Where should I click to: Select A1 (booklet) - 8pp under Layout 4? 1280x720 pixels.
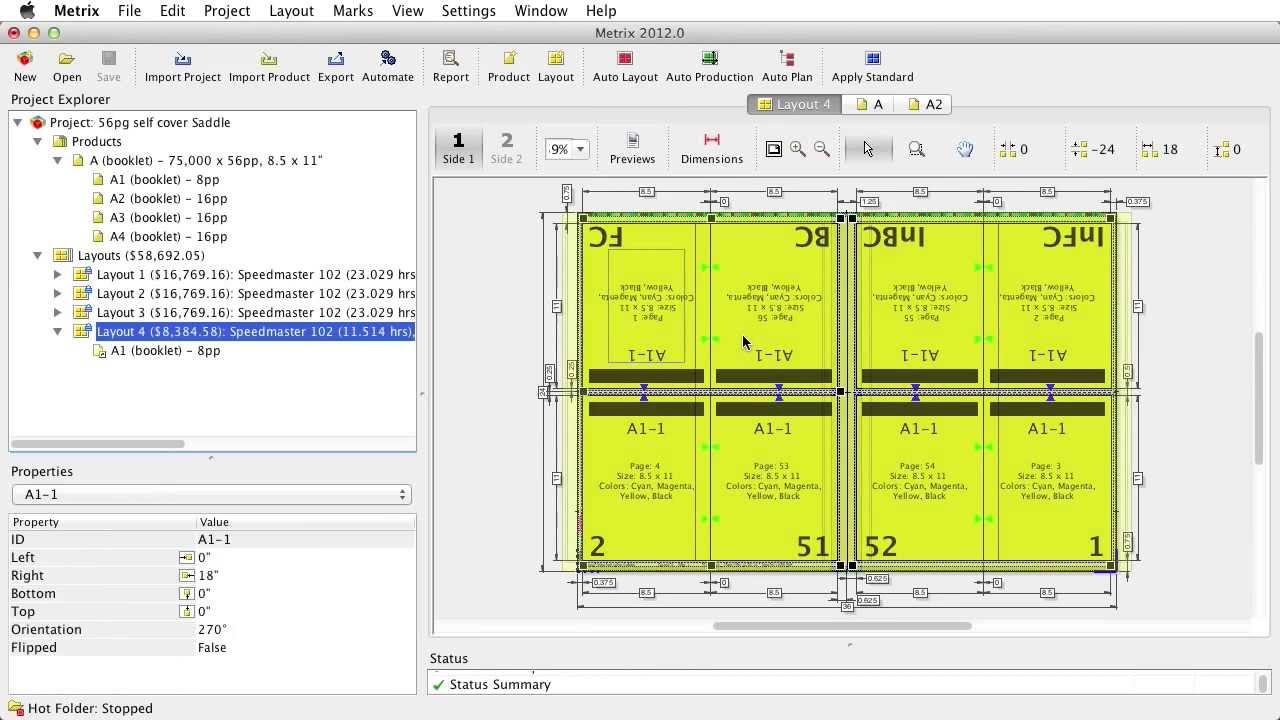point(165,350)
